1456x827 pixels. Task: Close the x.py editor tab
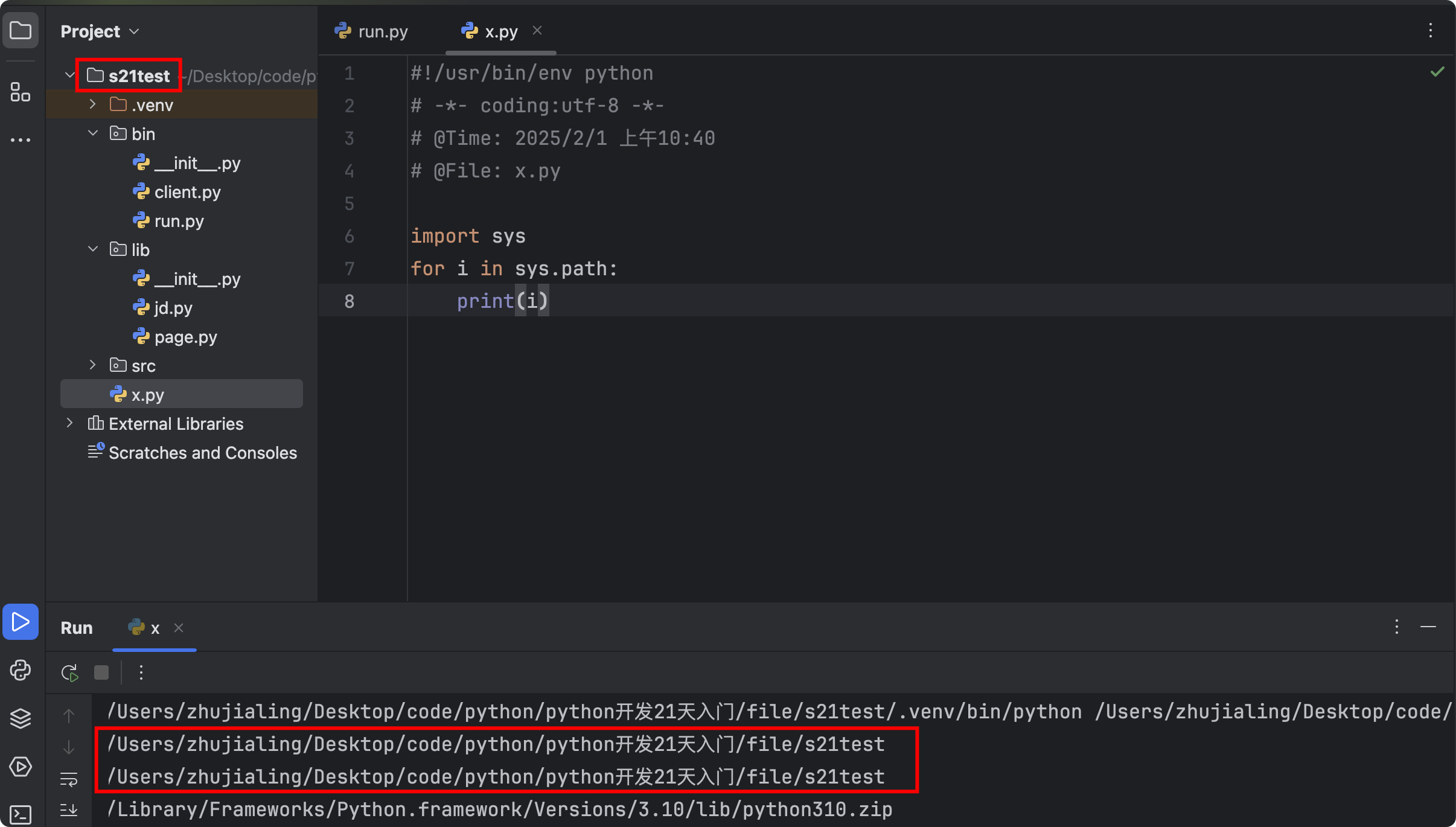537,30
